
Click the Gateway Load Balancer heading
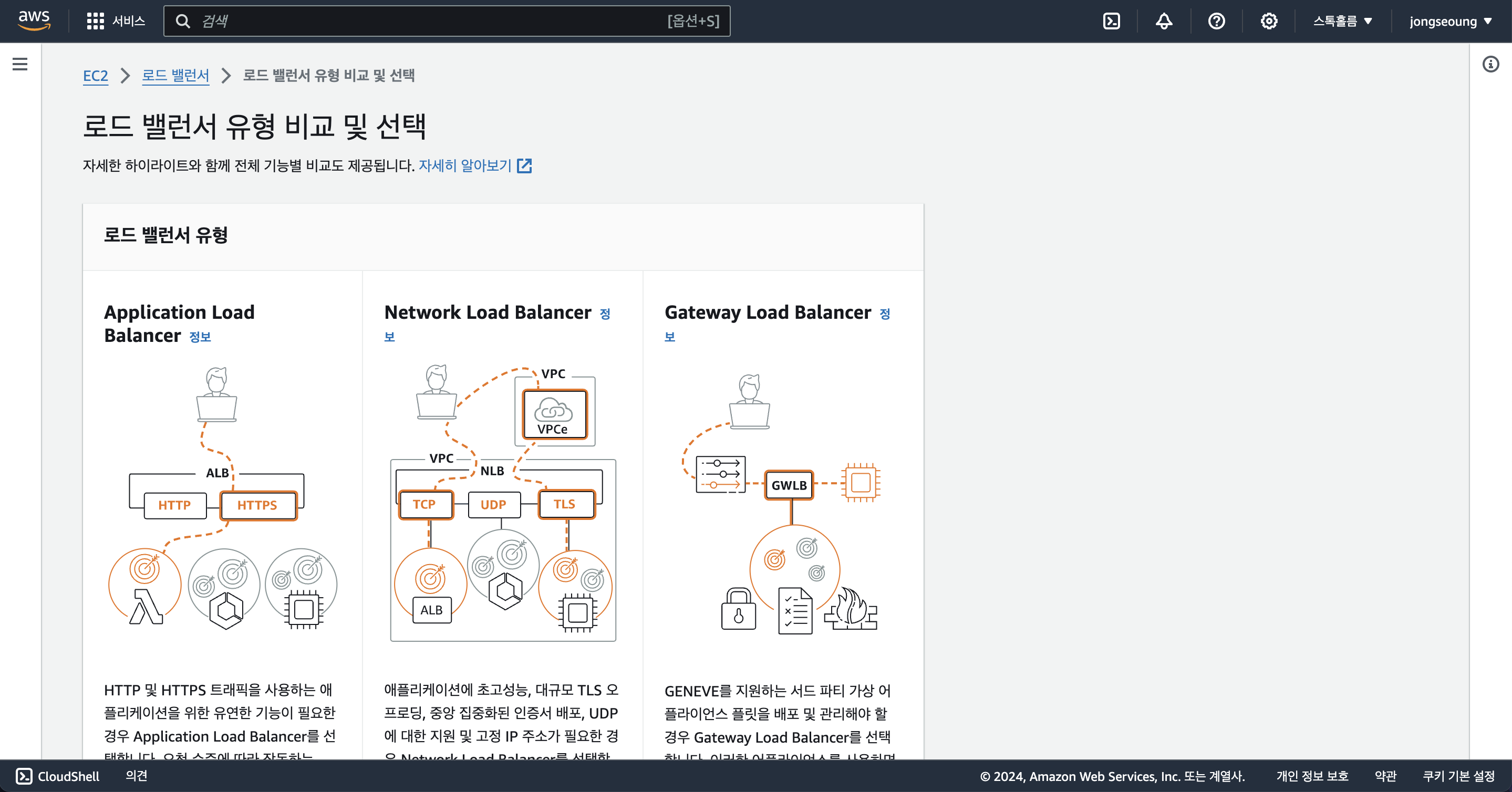pos(768,312)
